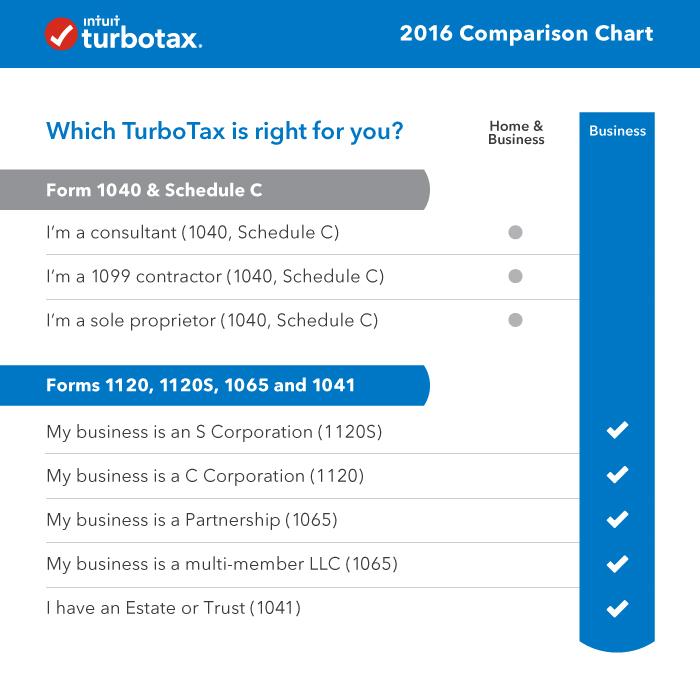This screenshot has width=700, height=700.
Task: Click the 1099 contractor row gray dot
Action: [x=516, y=277]
